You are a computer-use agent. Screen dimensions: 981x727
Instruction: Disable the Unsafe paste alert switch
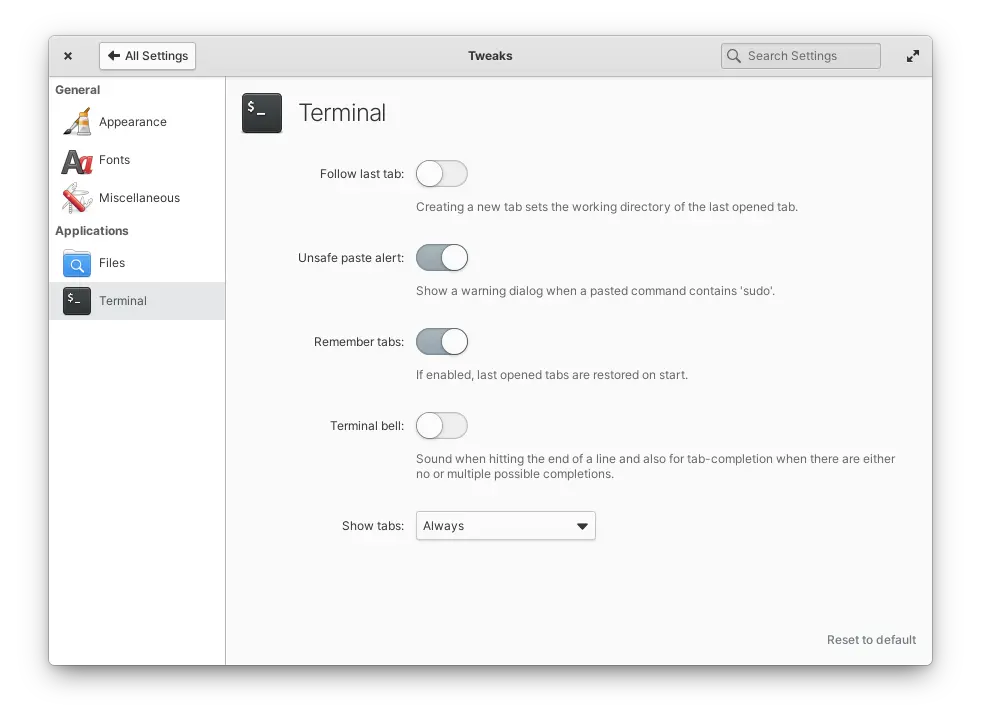[x=441, y=258]
